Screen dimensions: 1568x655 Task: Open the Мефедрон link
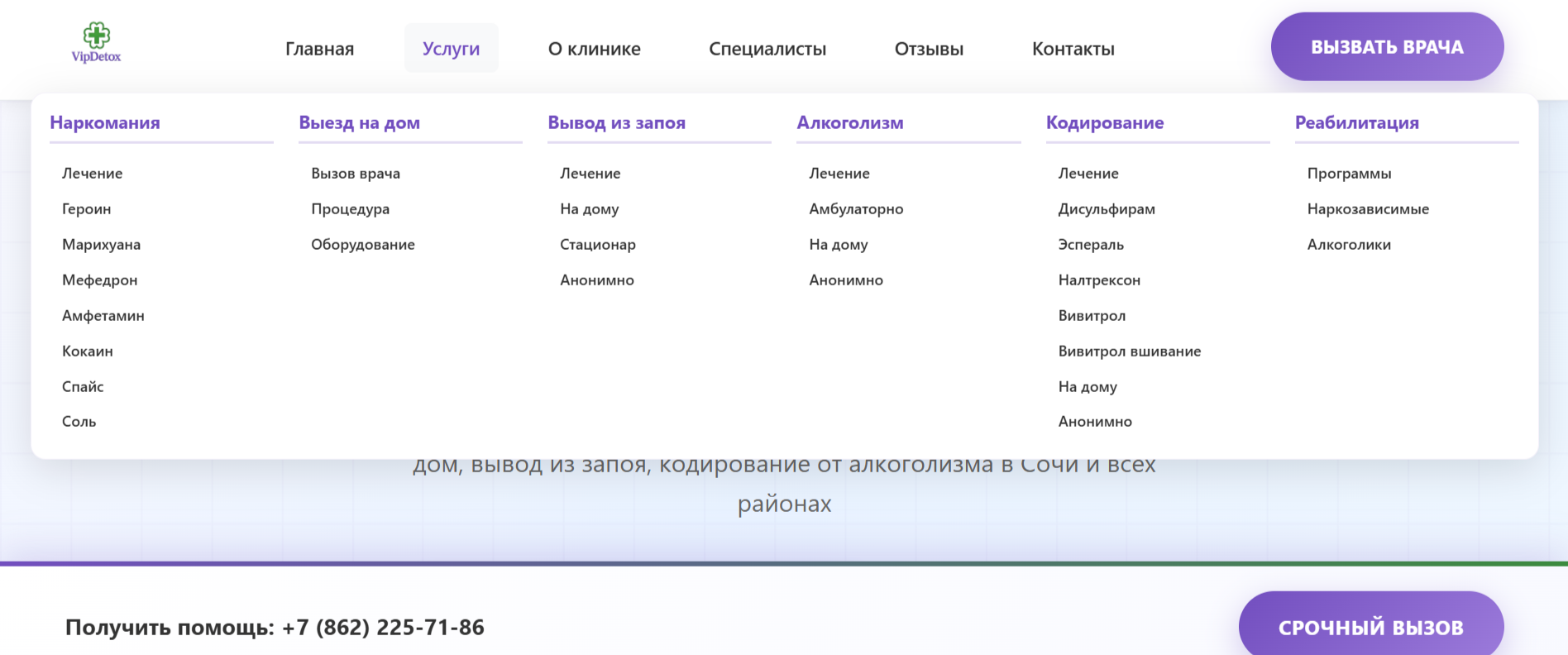pyautogui.click(x=100, y=280)
